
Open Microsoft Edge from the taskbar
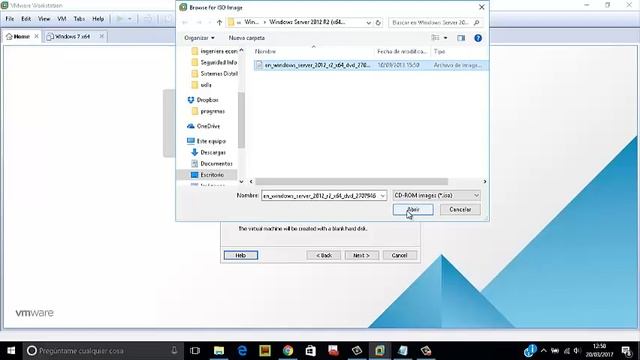coord(242,351)
